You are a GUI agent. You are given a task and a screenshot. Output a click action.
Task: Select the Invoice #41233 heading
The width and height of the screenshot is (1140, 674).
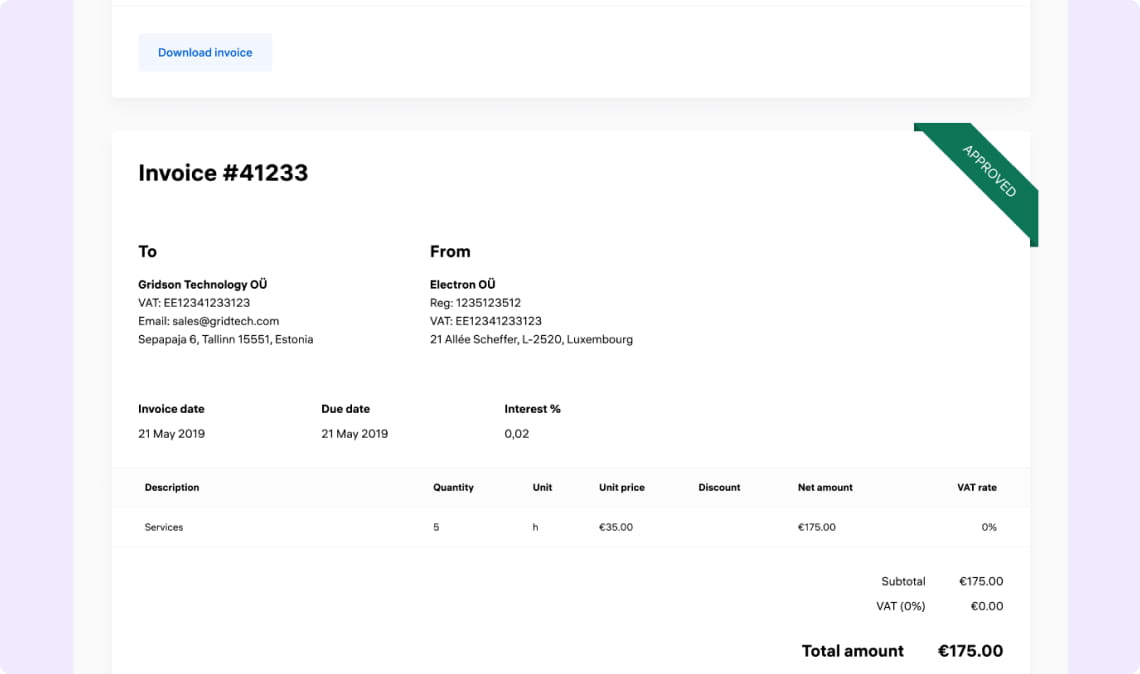tap(223, 173)
